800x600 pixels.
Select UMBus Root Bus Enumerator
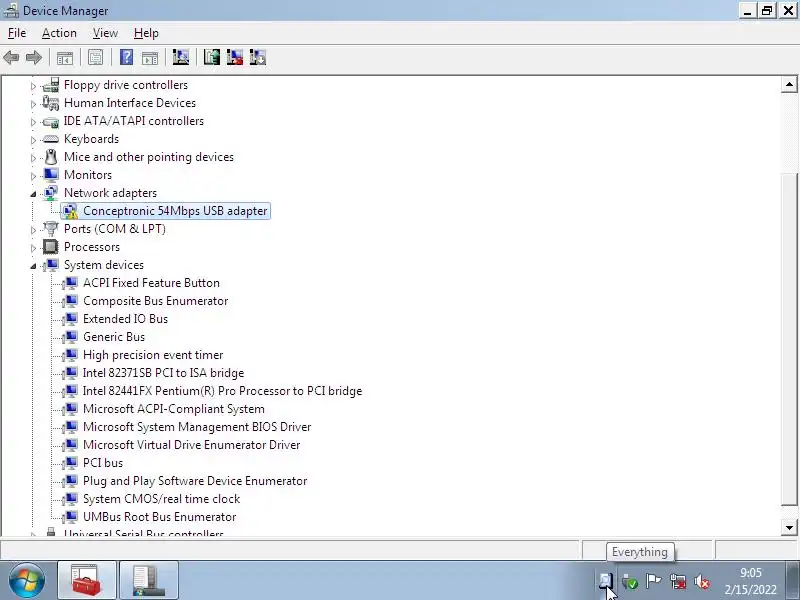159,517
